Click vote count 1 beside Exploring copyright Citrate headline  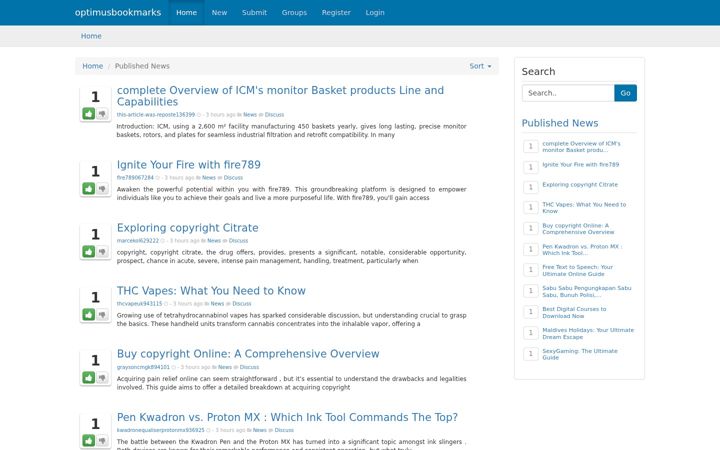[95, 235]
